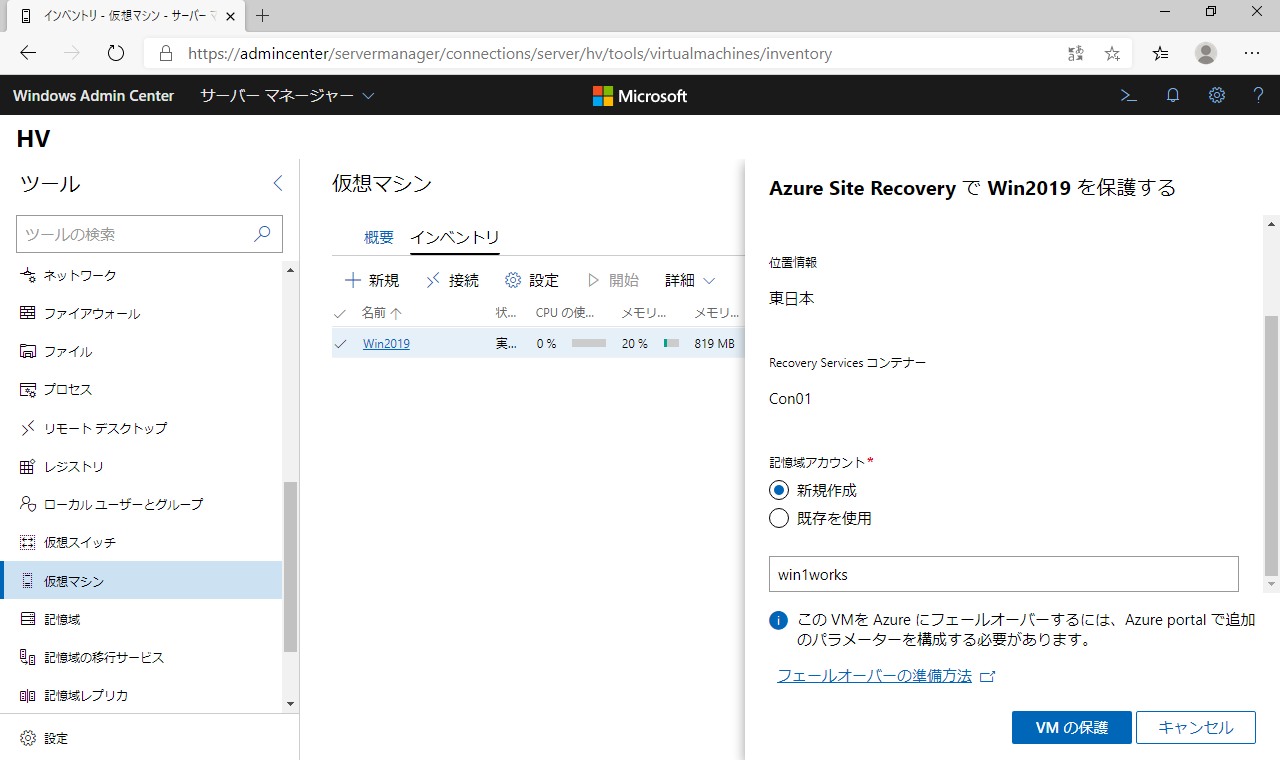The width and height of the screenshot is (1280, 760).
Task: Click the ツールの検索 search box
Action: (150, 234)
